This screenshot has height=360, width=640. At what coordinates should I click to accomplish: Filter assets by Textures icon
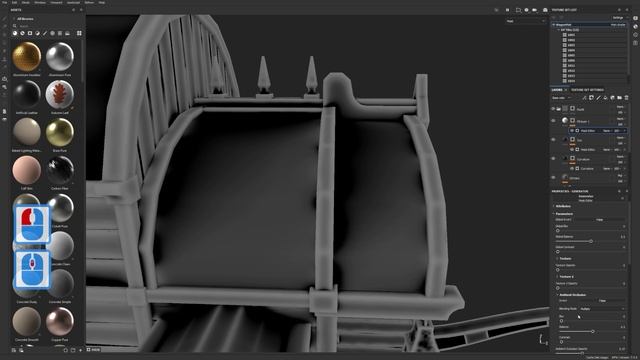coord(60,33)
